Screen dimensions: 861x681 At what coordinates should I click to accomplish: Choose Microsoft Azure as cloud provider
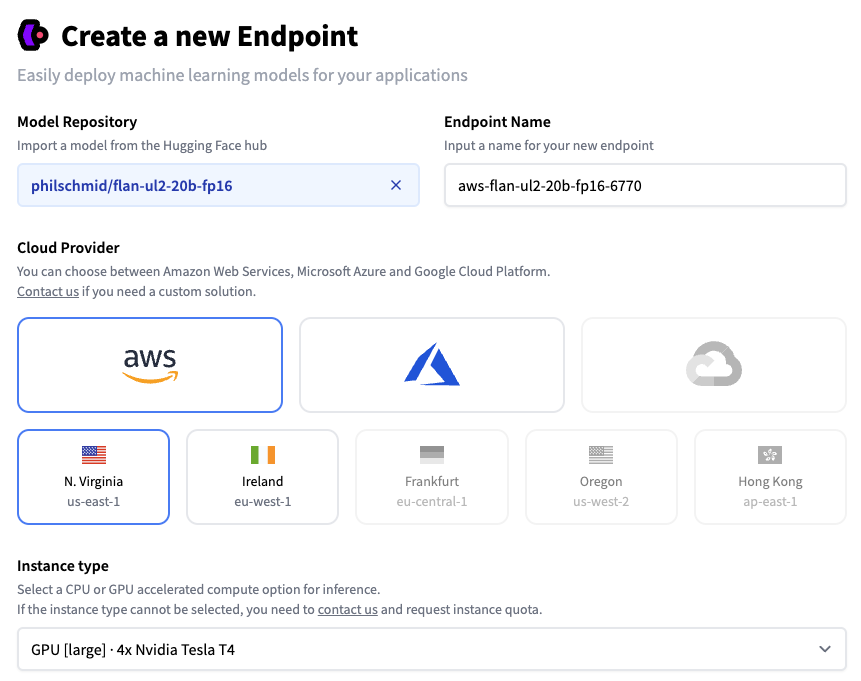point(431,364)
